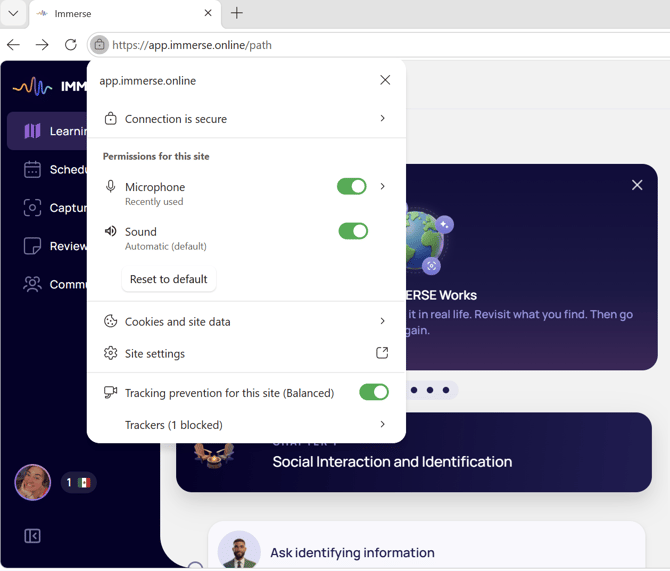
Task: Open the tab search chevron
Action: [13, 13]
